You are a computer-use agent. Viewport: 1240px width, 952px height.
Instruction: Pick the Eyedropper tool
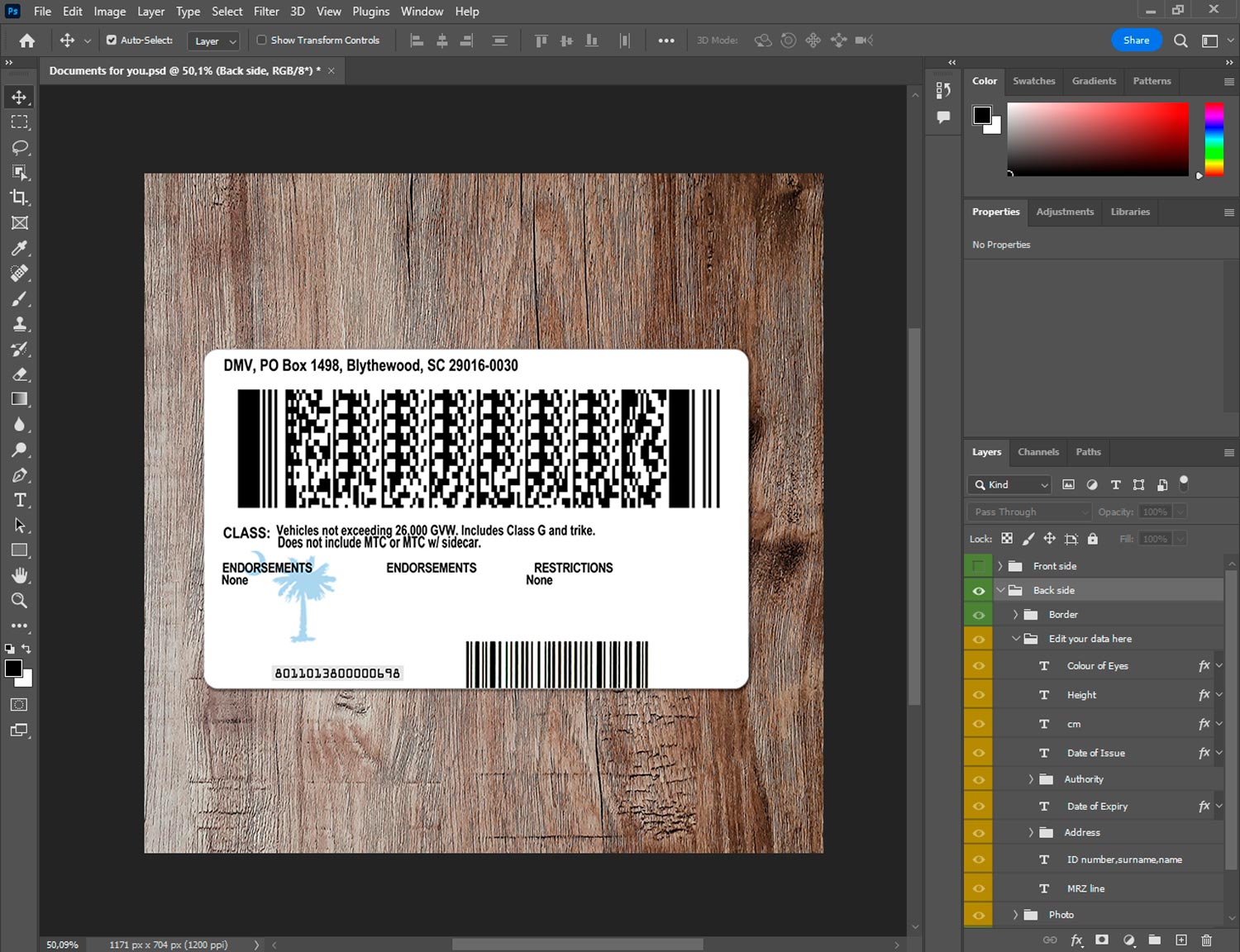(20, 248)
